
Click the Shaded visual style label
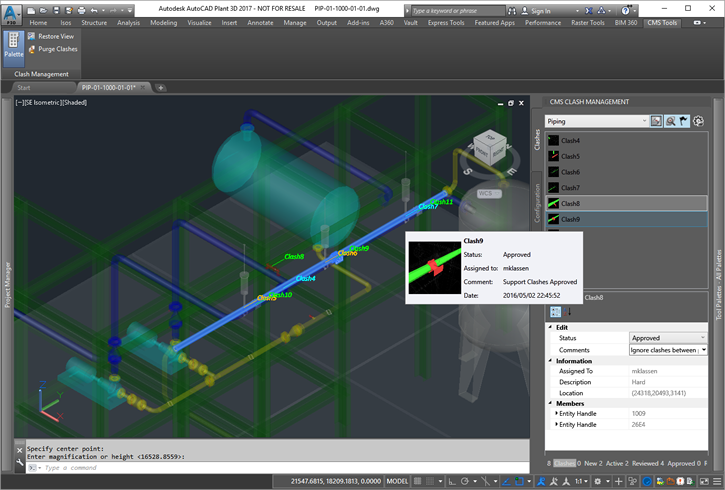coord(74,103)
